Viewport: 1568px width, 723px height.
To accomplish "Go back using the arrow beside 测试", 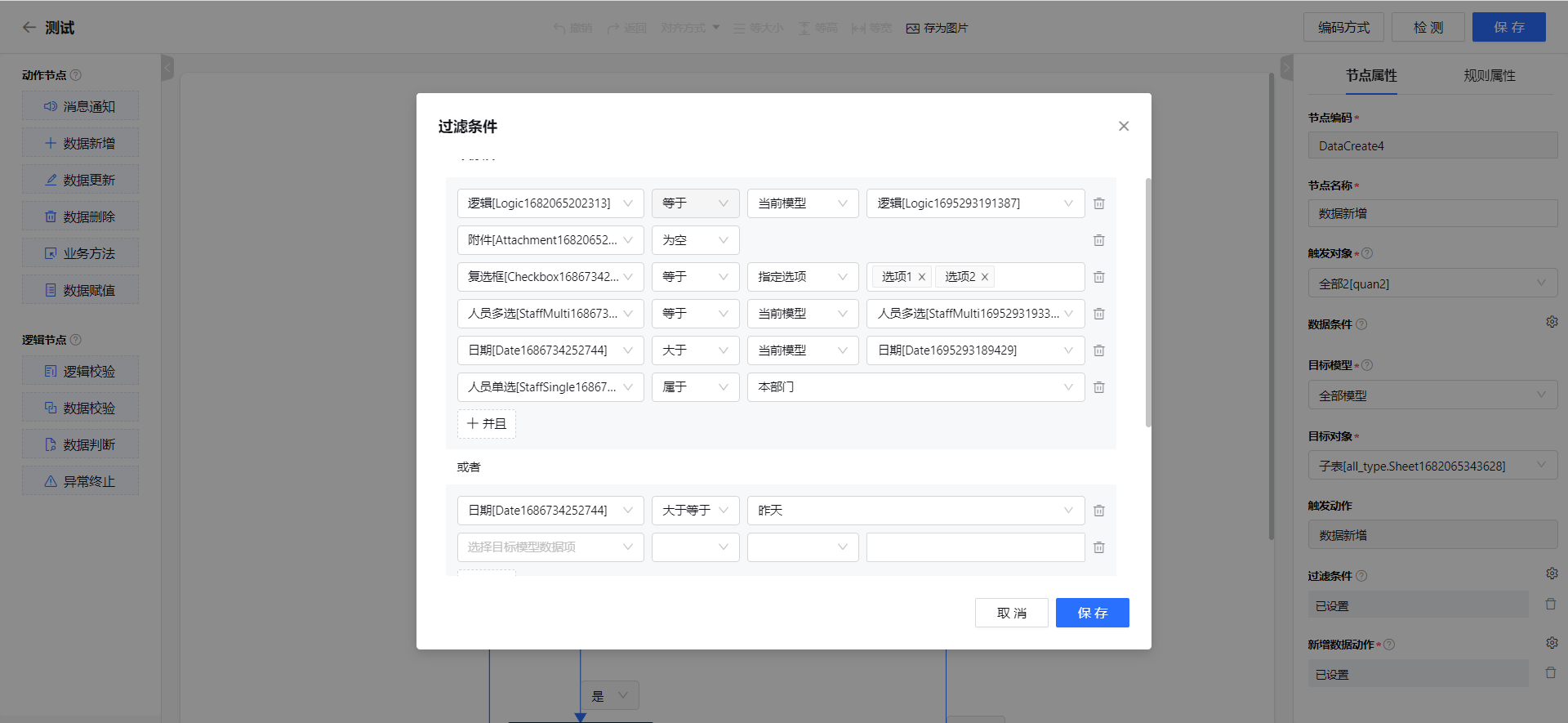I will click(29, 28).
